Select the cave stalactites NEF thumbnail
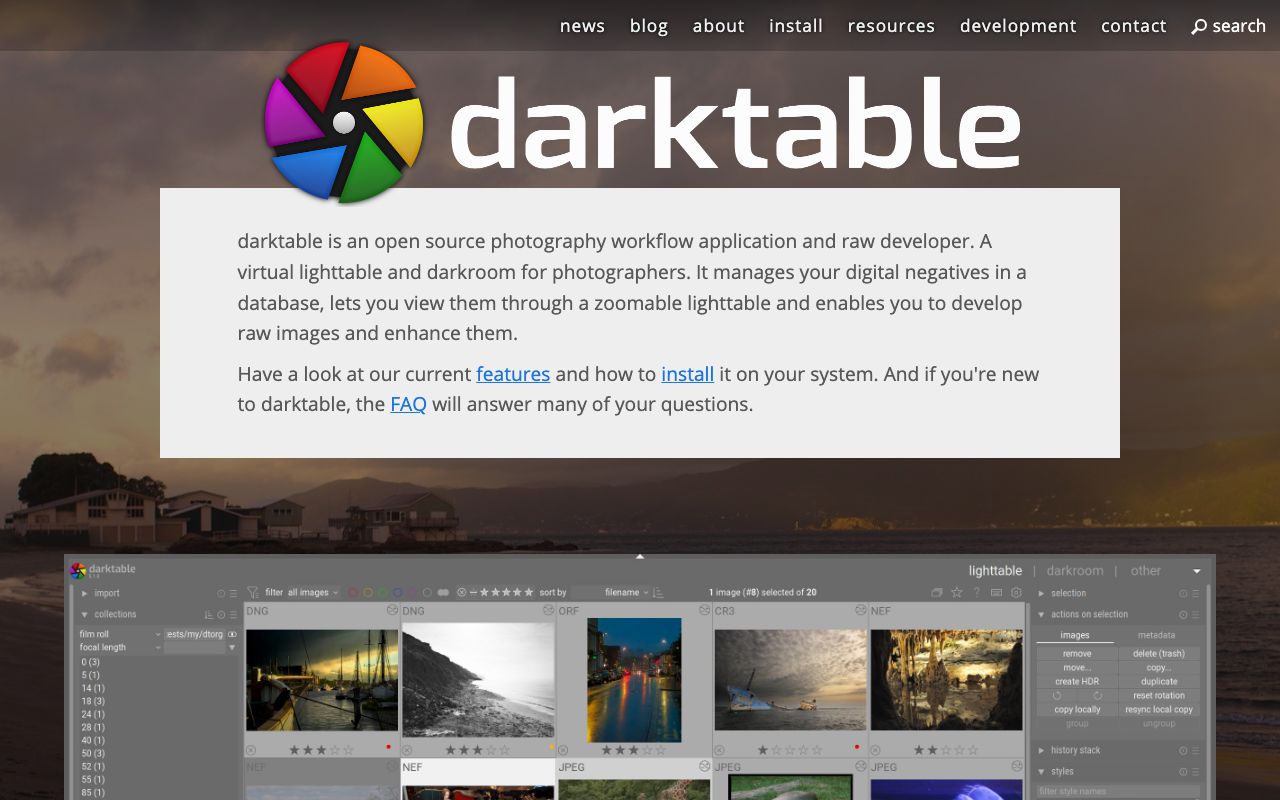Viewport: 1280px width, 800px height. click(946, 680)
